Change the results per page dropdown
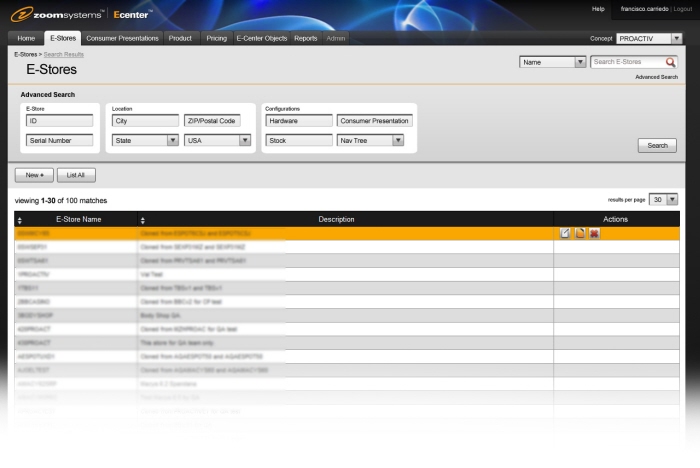This screenshot has width=700, height=468. click(x=671, y=200)
